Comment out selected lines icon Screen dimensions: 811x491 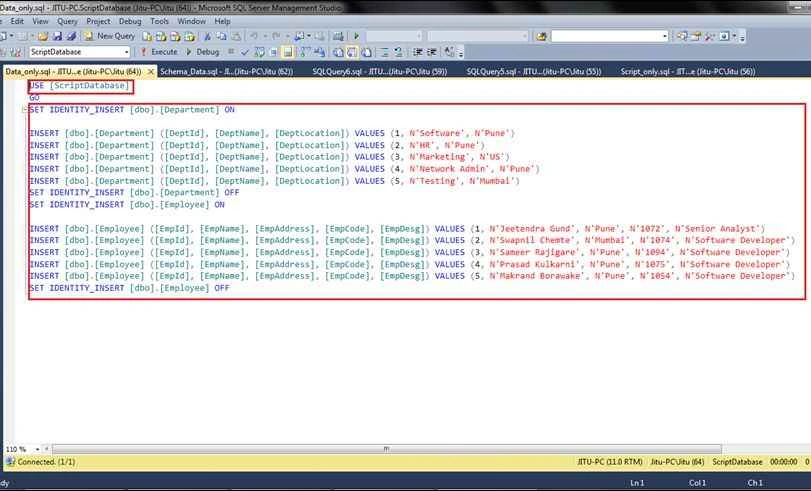[384, 52]
